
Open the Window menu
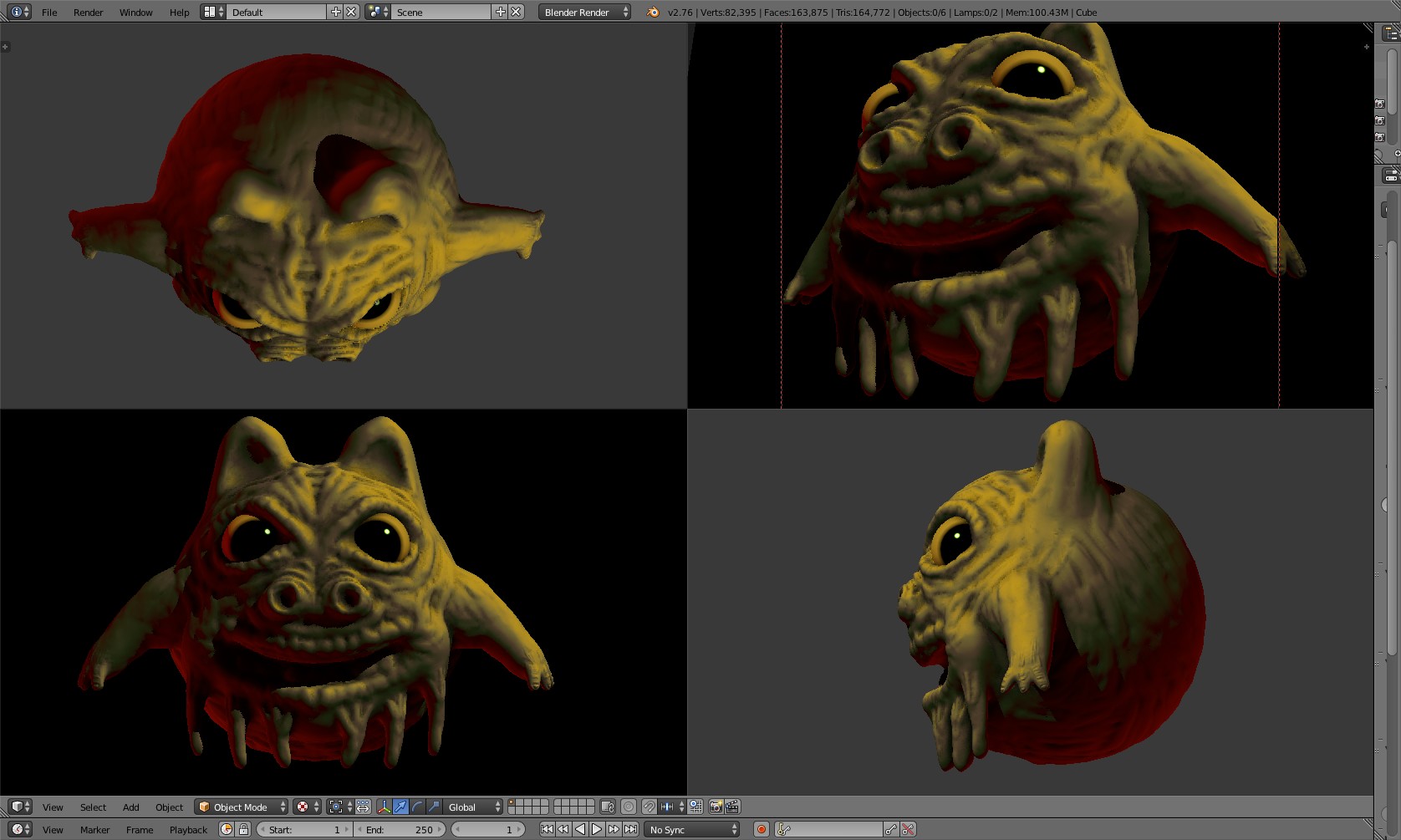[x=135, y=13]
